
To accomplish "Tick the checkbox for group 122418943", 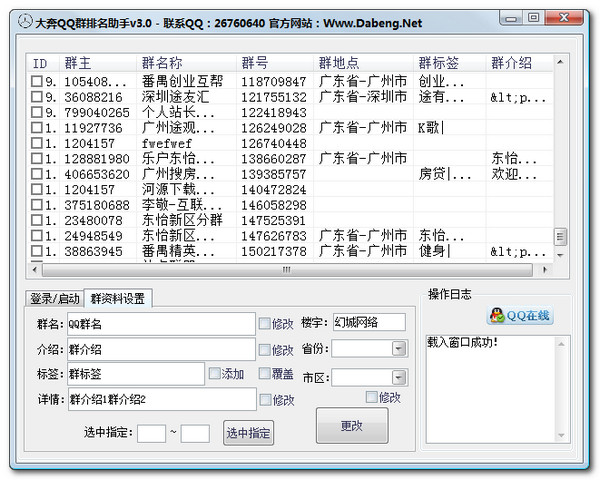I will click(36, 112).
